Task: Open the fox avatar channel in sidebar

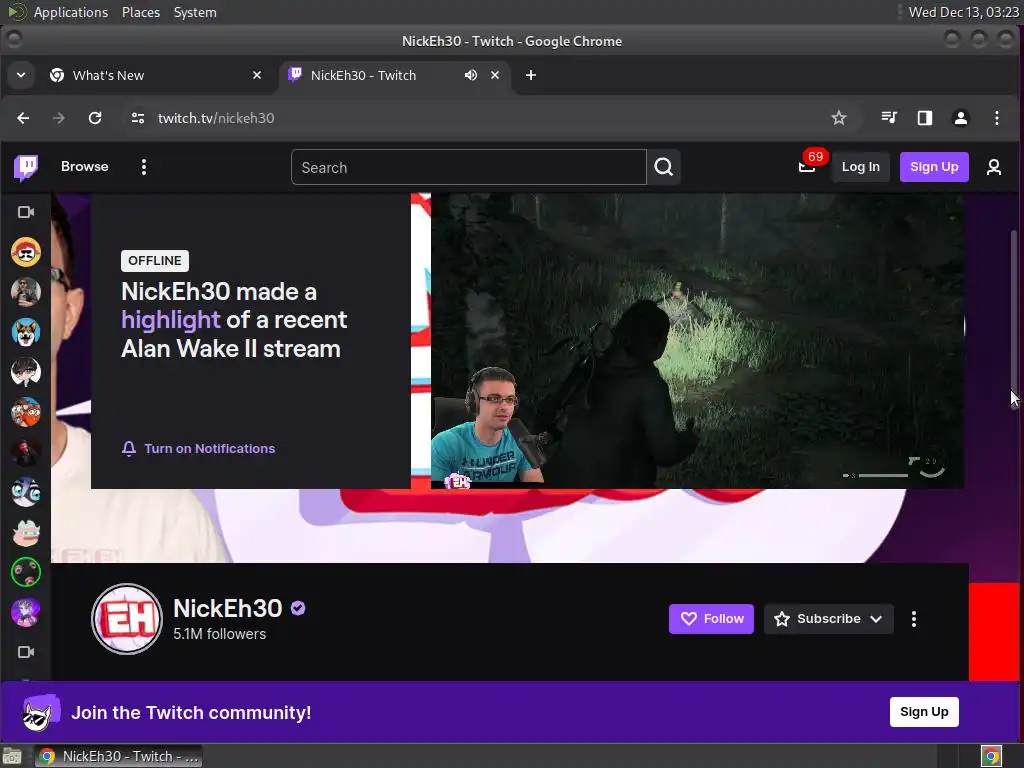Action: pyautogui.click(x=26, y=332)
